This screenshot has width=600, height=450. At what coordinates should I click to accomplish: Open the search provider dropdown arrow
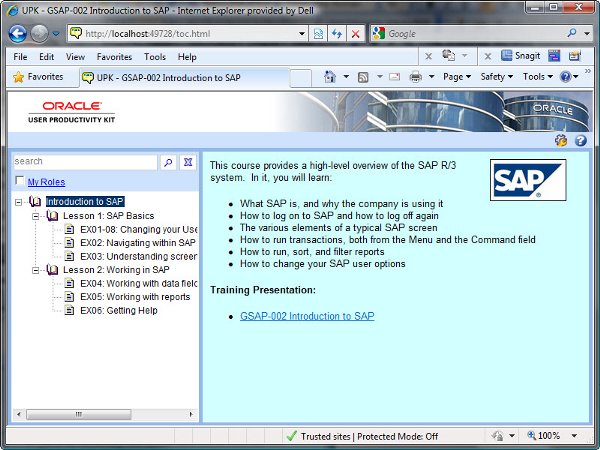click(x=587, y=34)
